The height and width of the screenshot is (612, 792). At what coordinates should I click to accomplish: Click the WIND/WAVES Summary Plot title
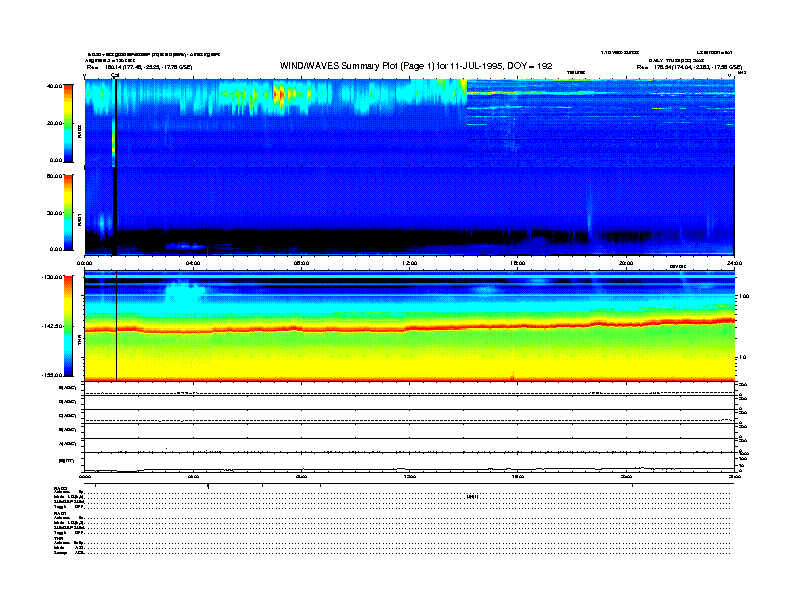[x=416, y=66]
